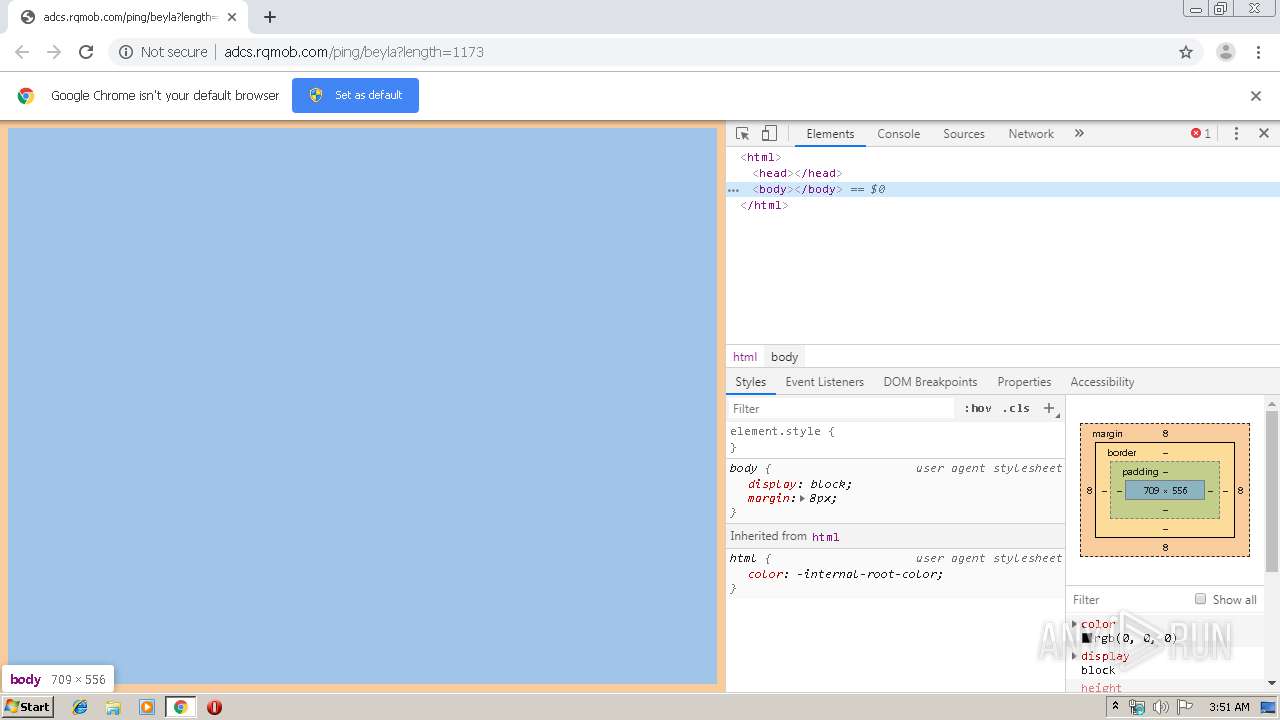Open the DOM Breakpoints sub-tab
This screenshot has height=720, width=1280.
930,382
